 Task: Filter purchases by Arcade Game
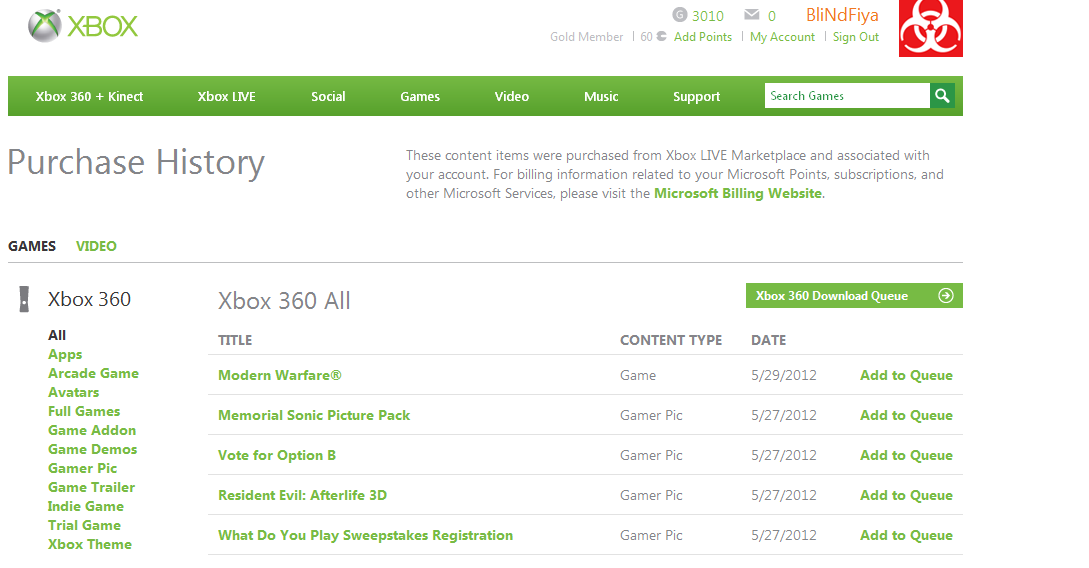pos(93,373)
